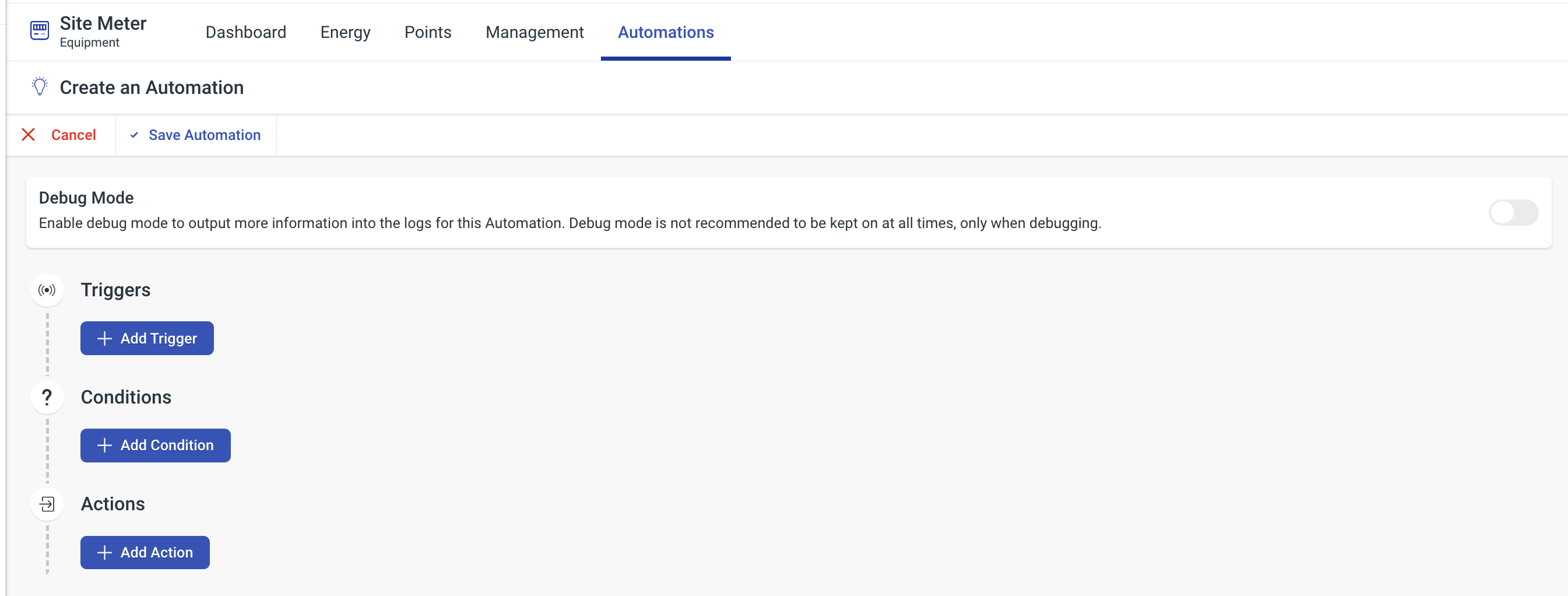Cancel creating the automation

(x=61, y=135)
